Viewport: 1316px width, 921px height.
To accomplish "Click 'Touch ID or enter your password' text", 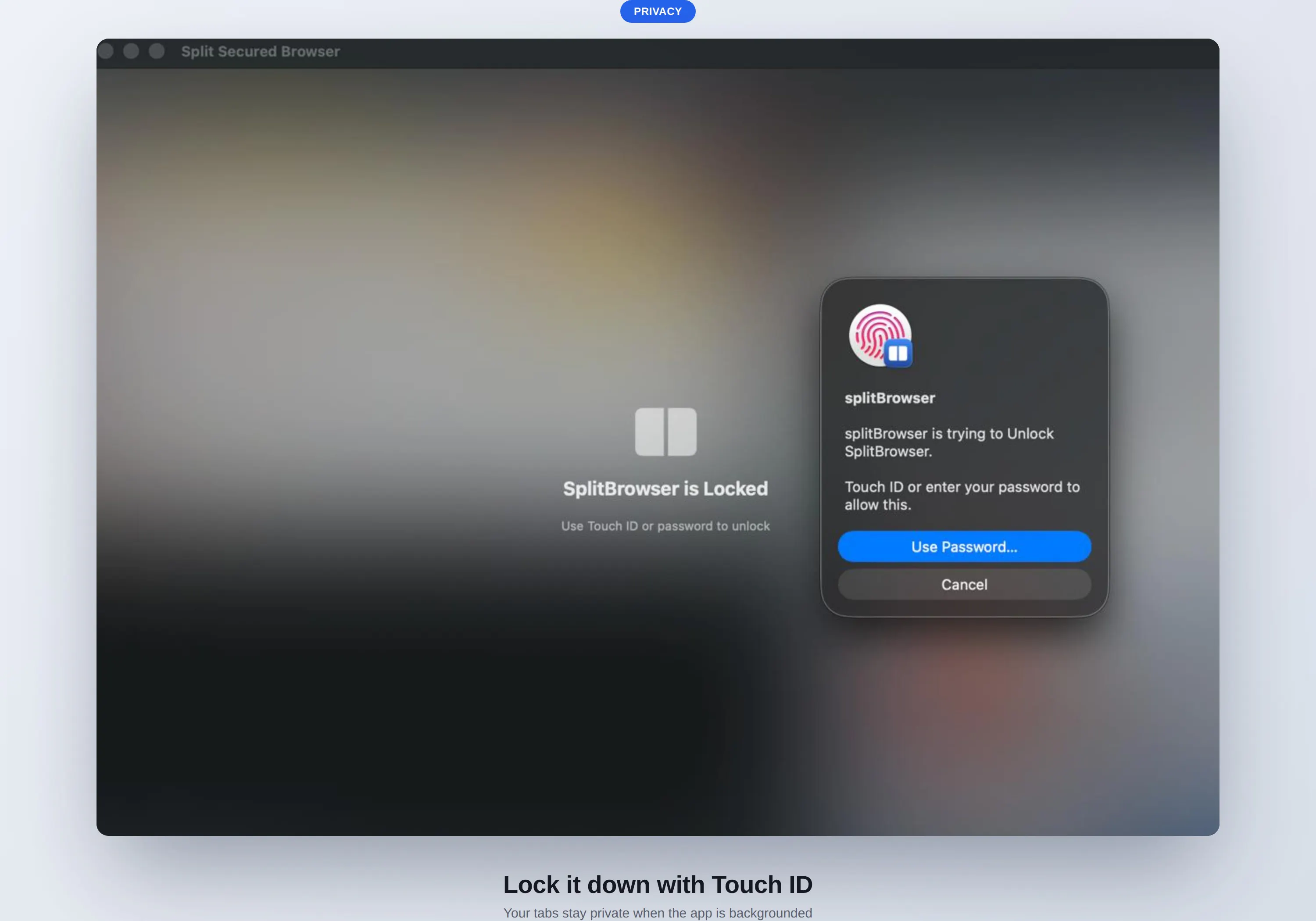I will click(962, 496).
